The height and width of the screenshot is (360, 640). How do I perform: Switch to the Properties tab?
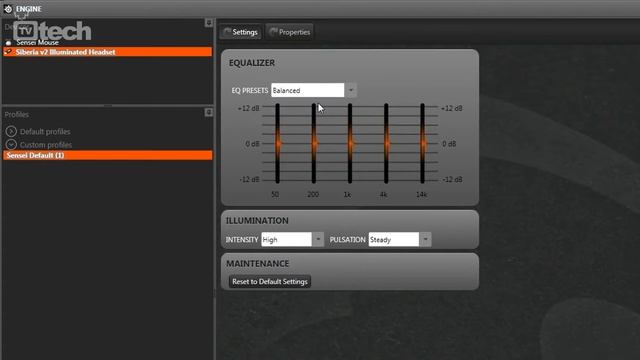[289, 32]
